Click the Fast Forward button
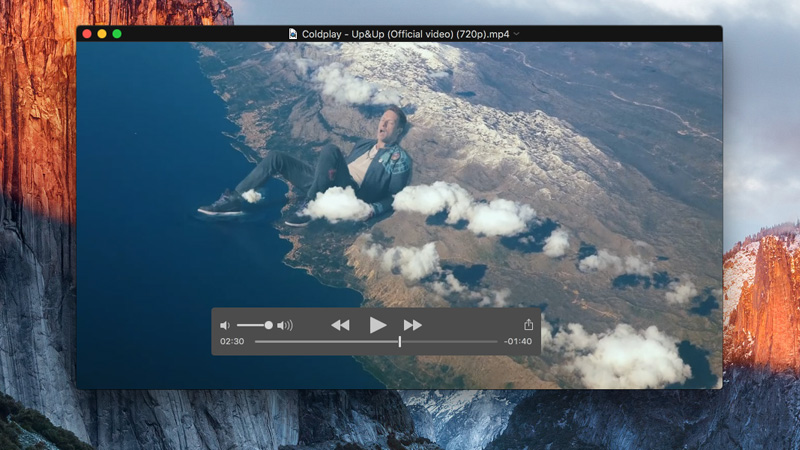The image size is (800, 450). pyautogui.click(x=412, y=325)
